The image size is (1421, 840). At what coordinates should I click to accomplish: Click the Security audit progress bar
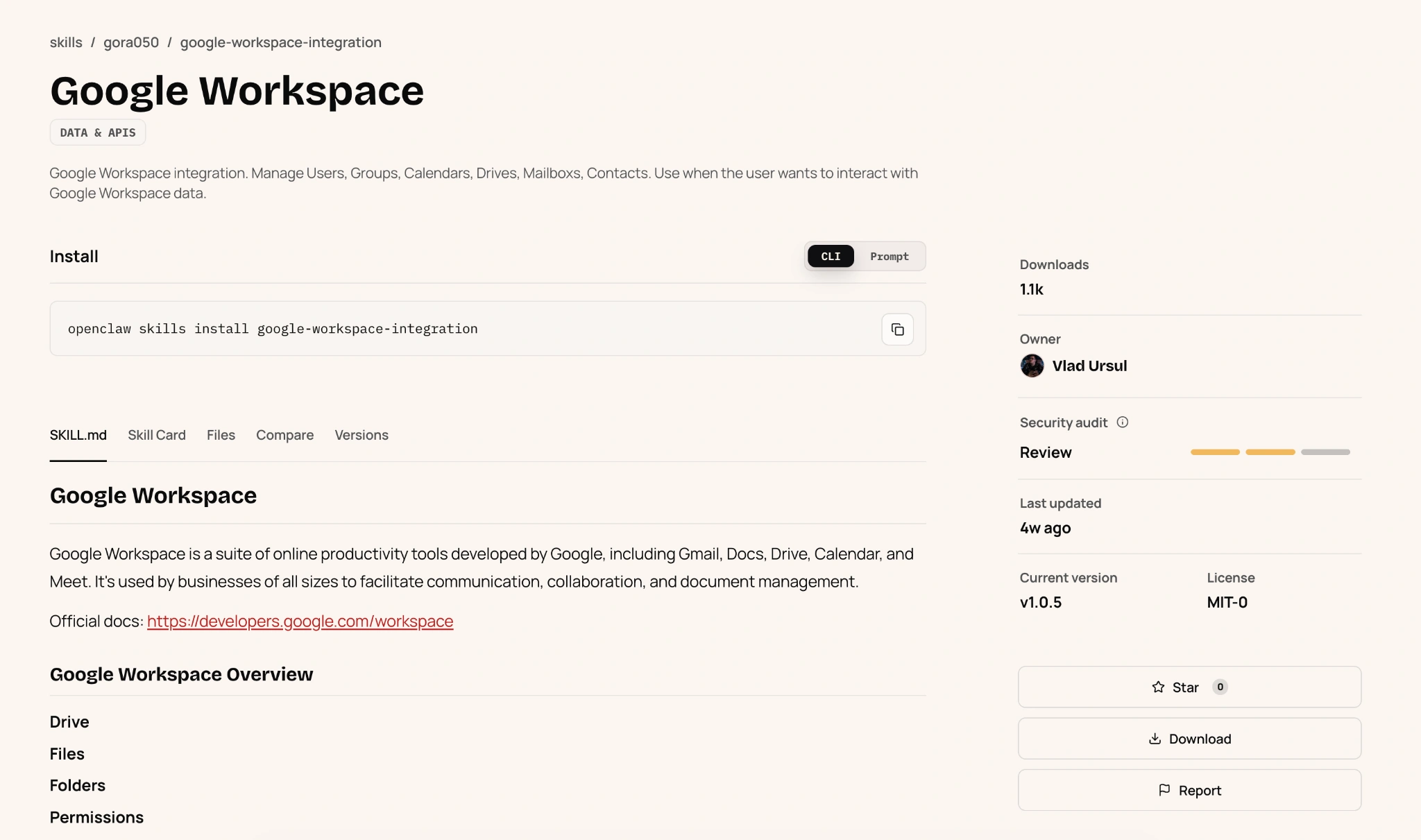tap(1270, 452)
